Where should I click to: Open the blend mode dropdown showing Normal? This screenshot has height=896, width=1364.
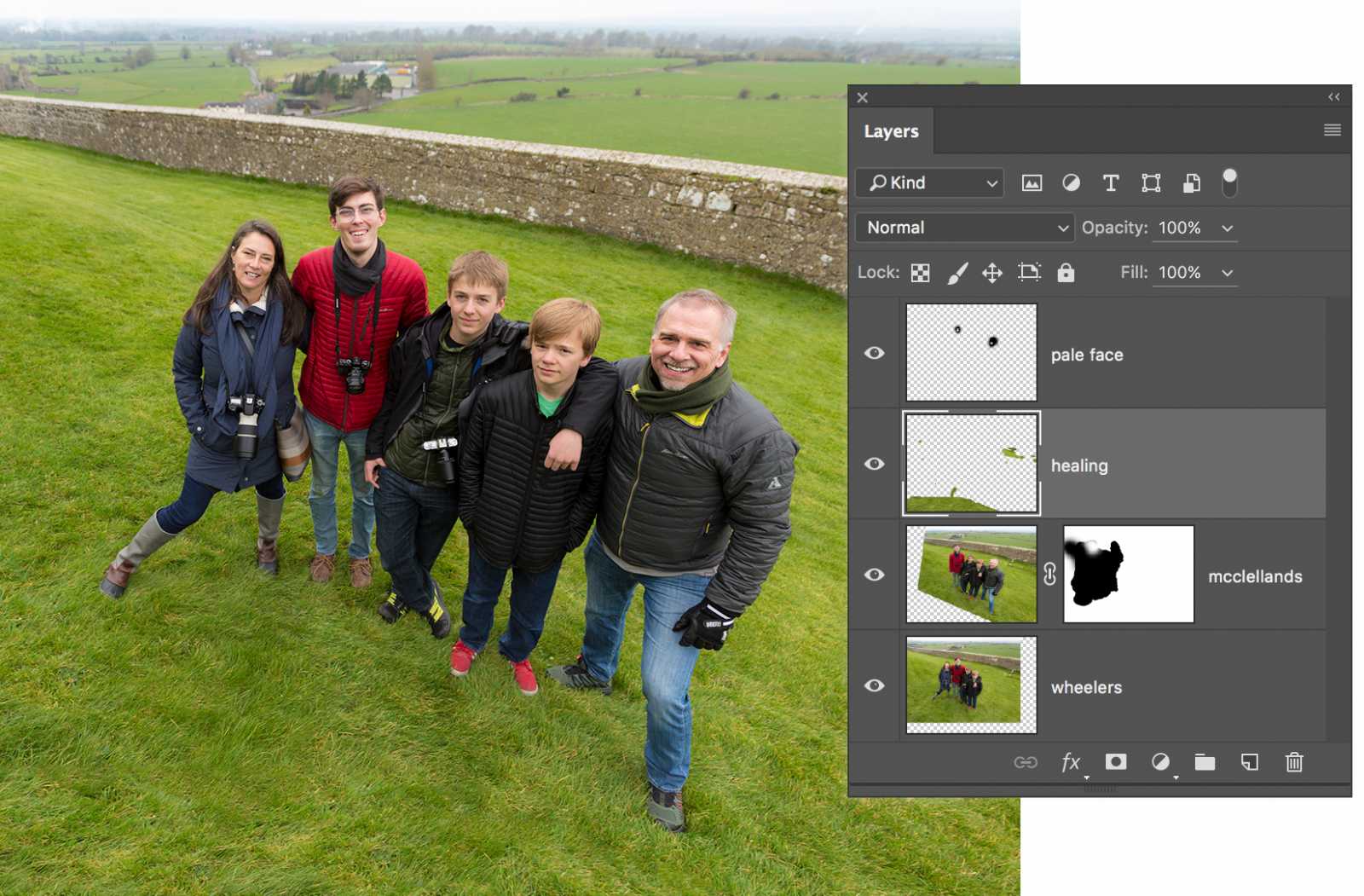coord(964,228)
